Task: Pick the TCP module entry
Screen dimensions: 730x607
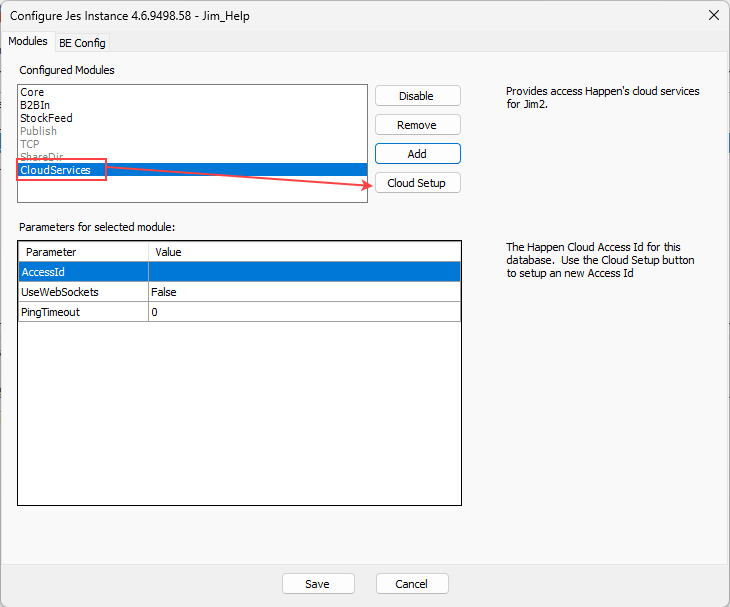Action: coord(30,144)
